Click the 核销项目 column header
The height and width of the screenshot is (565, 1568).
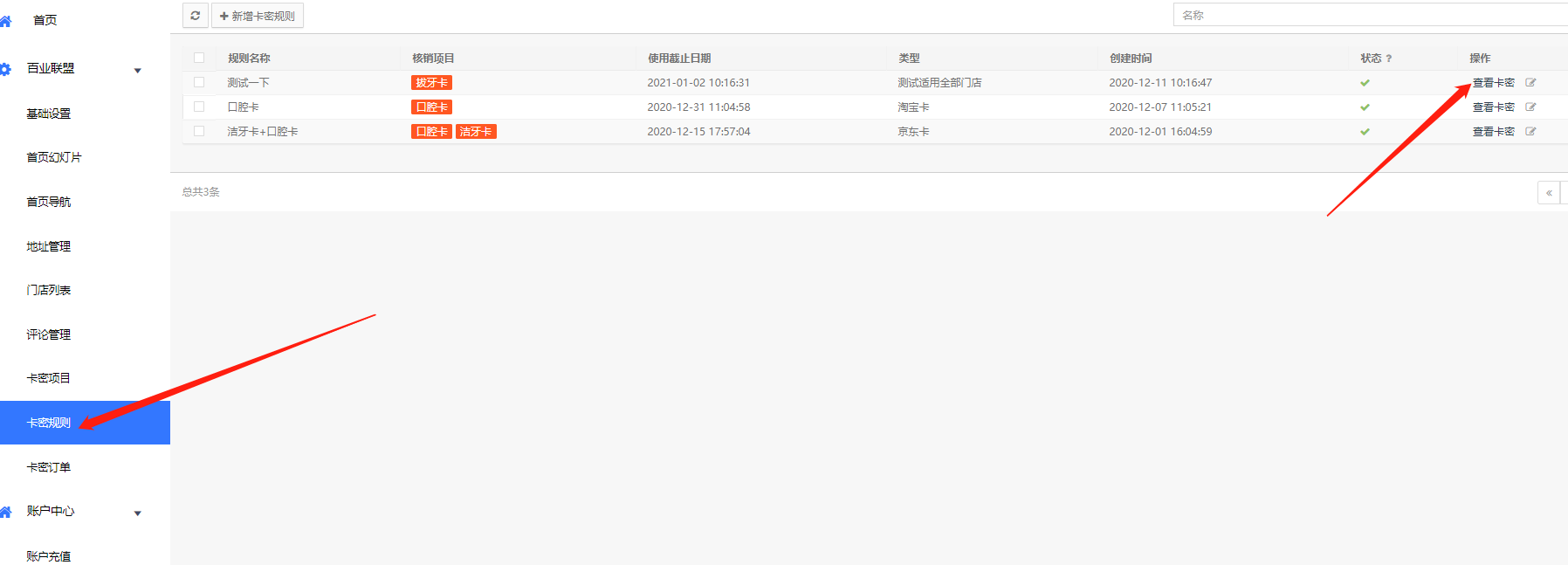click(x=433, y=59)
